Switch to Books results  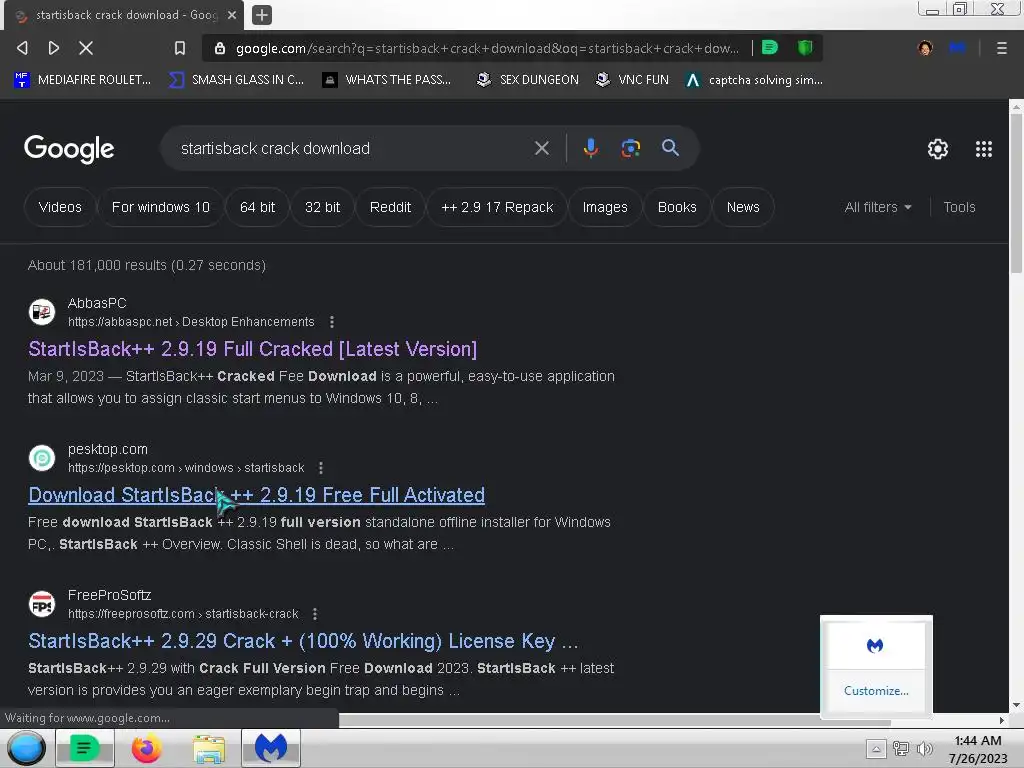tap(677, 207)
